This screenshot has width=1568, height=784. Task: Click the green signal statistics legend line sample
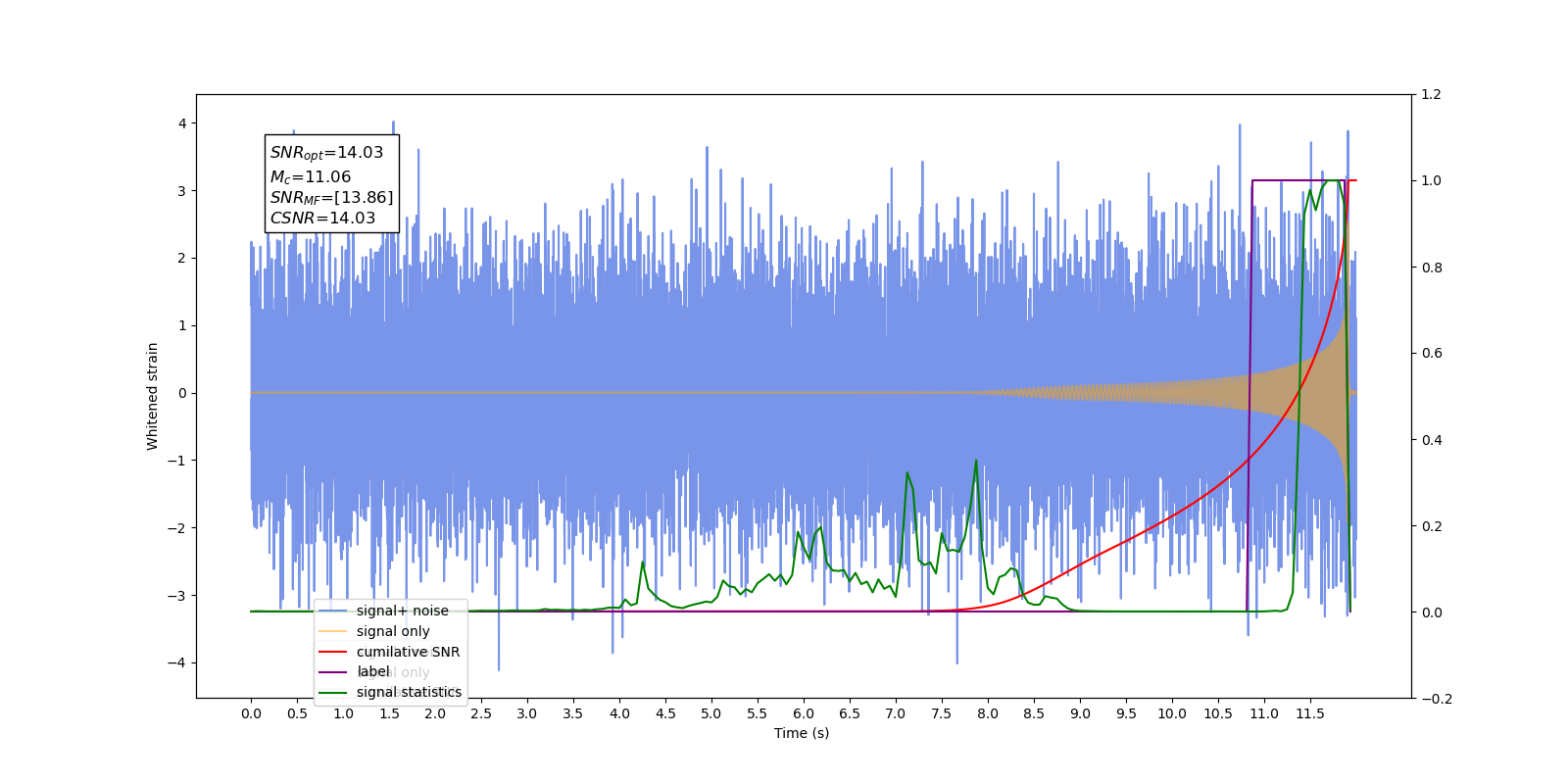pyautogui.click(x=333, y=693)
